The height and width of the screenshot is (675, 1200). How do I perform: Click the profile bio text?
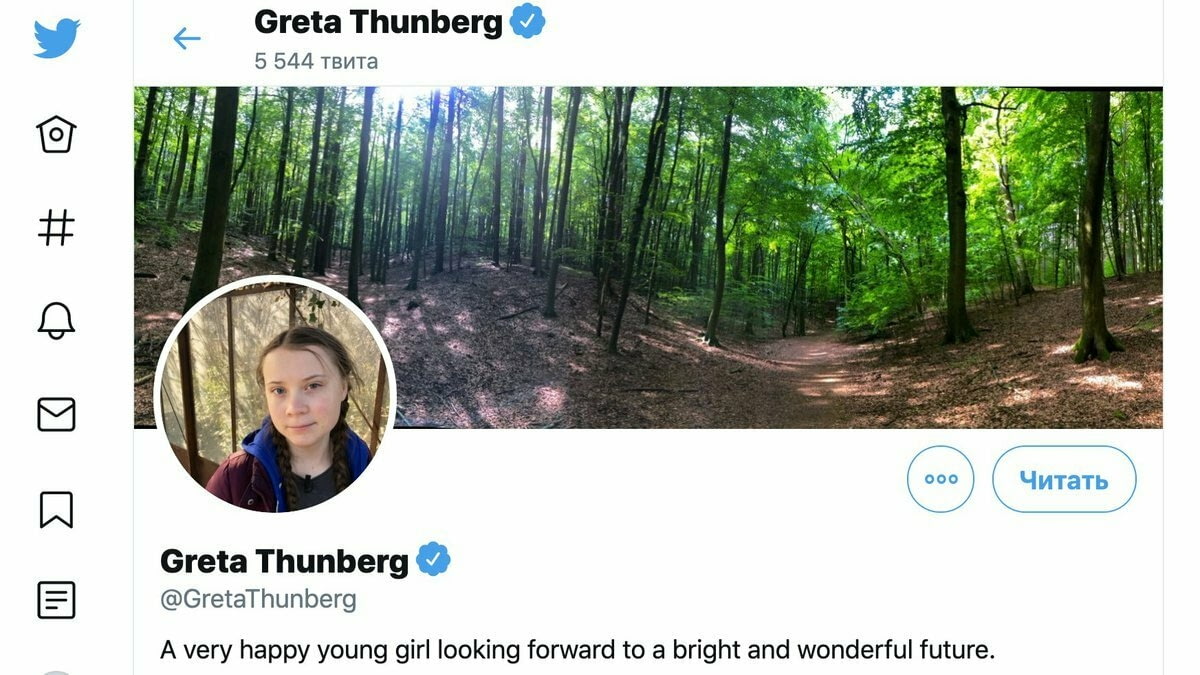pos(578,650)
